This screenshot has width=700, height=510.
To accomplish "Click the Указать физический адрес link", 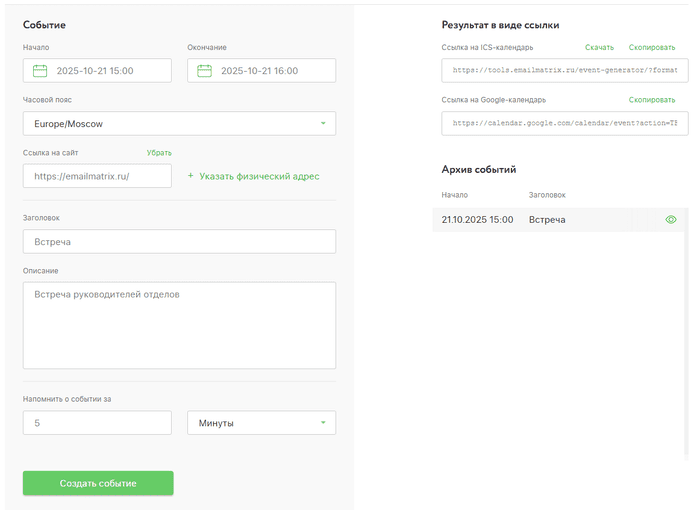I will pos(259,176).
